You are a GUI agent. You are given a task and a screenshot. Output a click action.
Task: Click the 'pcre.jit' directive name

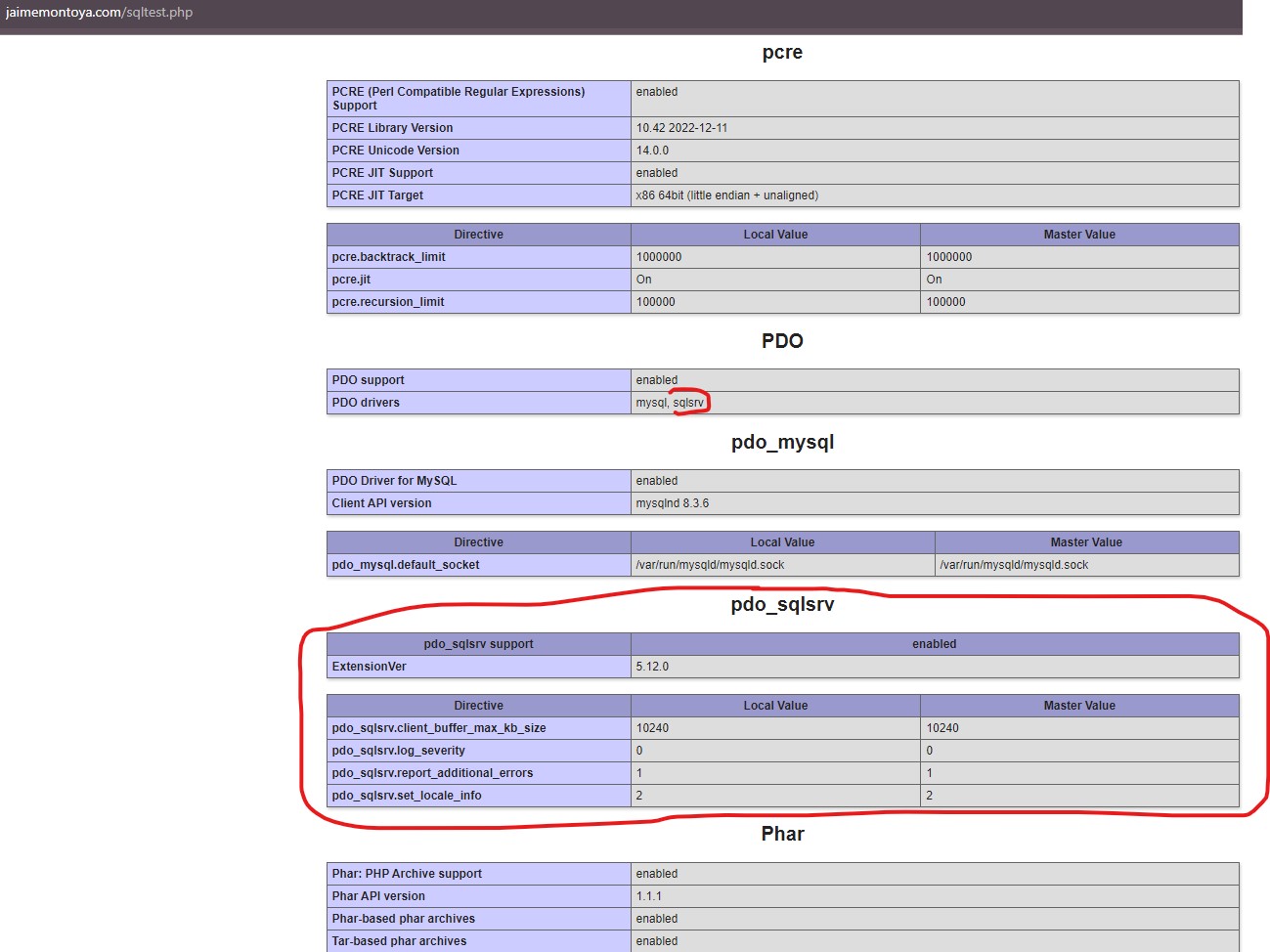(x=351, y=280)
